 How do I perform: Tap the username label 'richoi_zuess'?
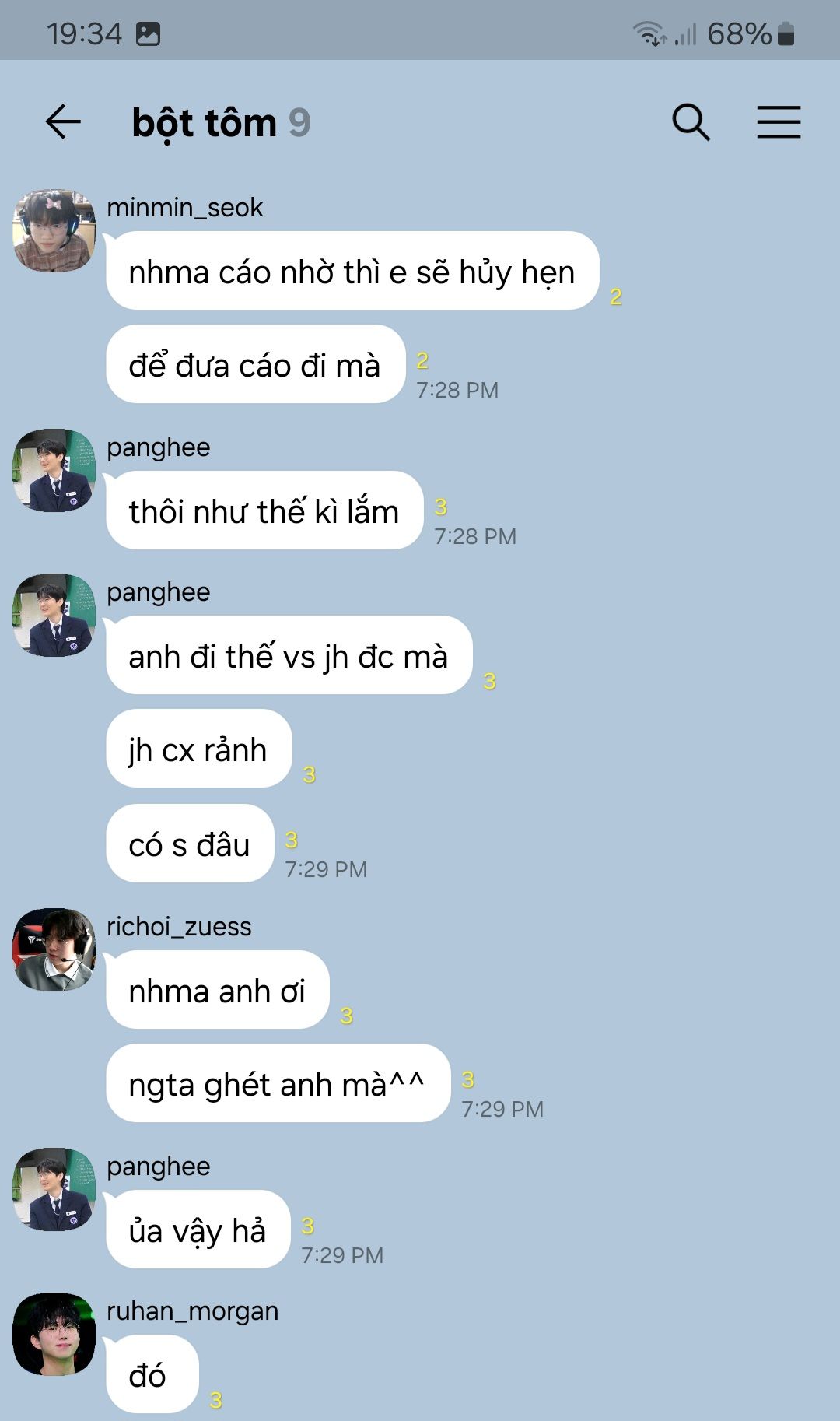tap(179, 927)
